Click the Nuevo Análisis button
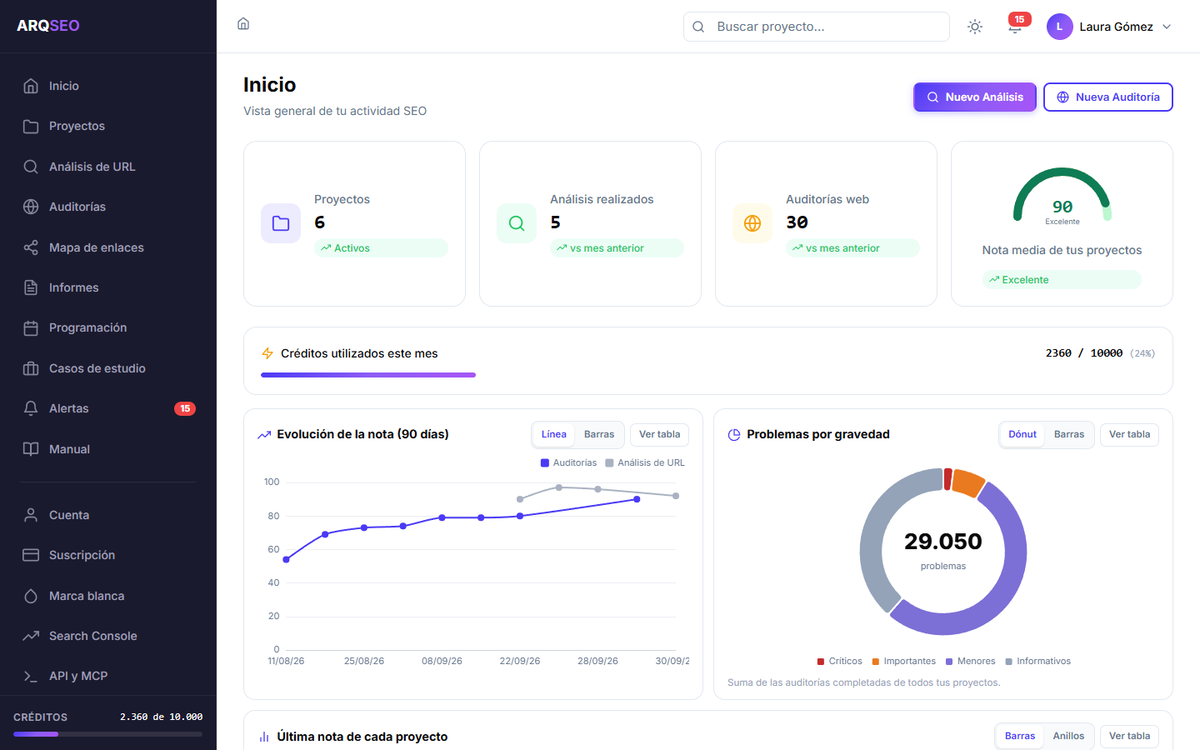1200x750 pixels. (975, 97)
